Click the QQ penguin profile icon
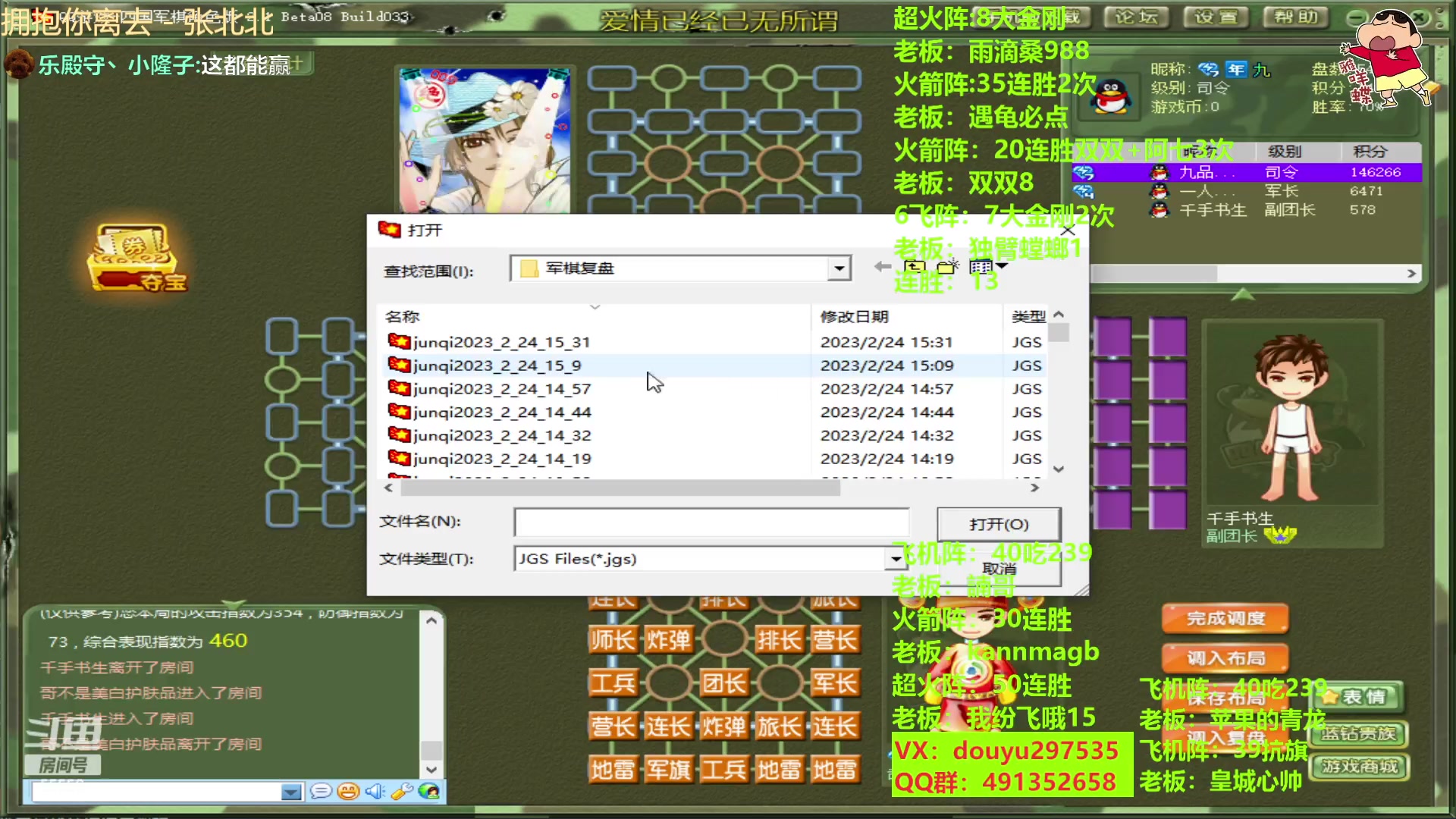1456x819 pixels. coord(1111,96)
